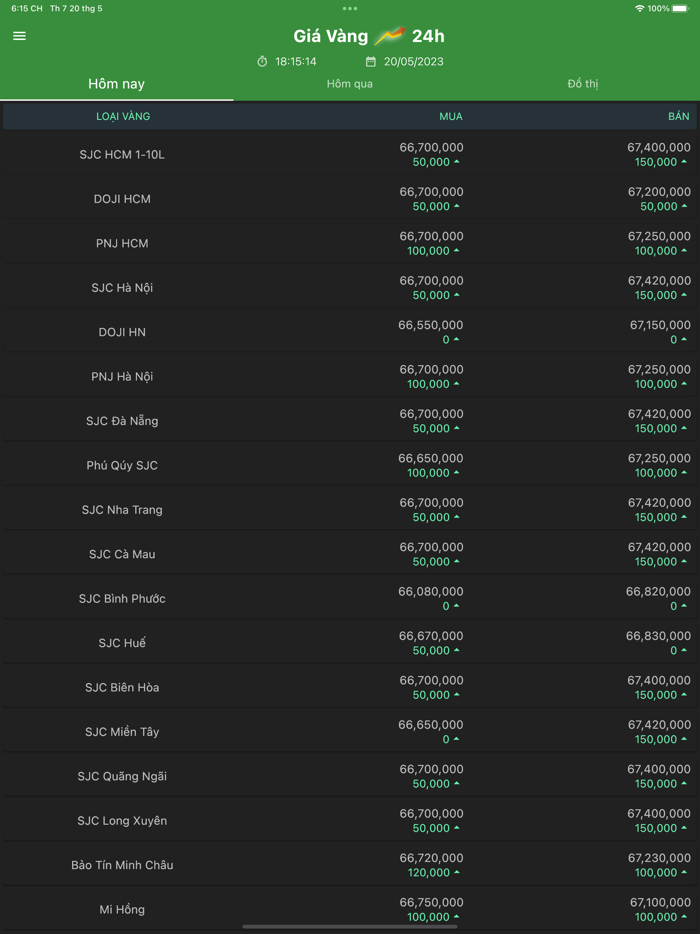Select the SJC Biên Hòa row
The image size is (700, 934).
[350, 687]
